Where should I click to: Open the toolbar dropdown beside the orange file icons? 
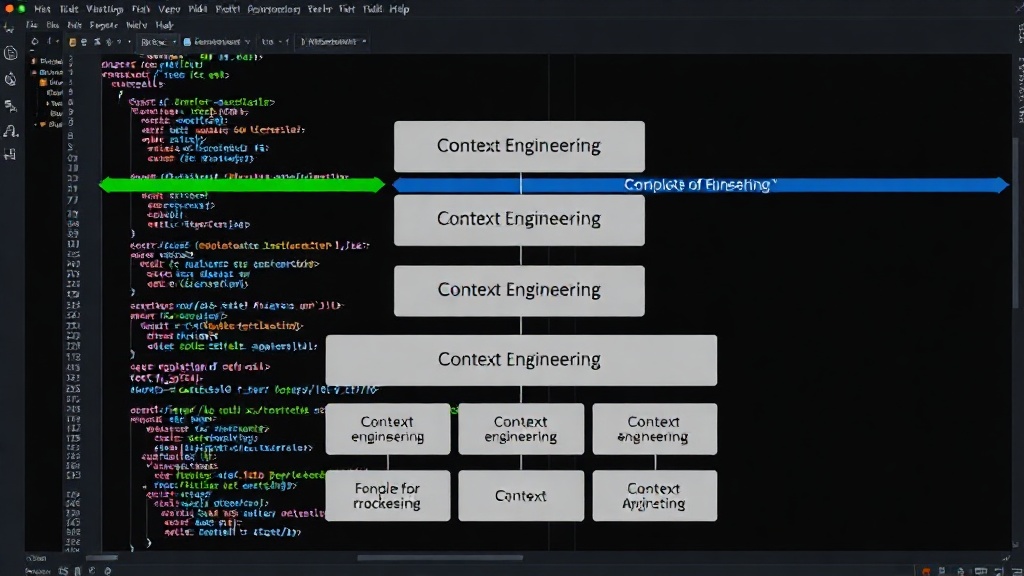pyautogui.click(x=158, y=42)
